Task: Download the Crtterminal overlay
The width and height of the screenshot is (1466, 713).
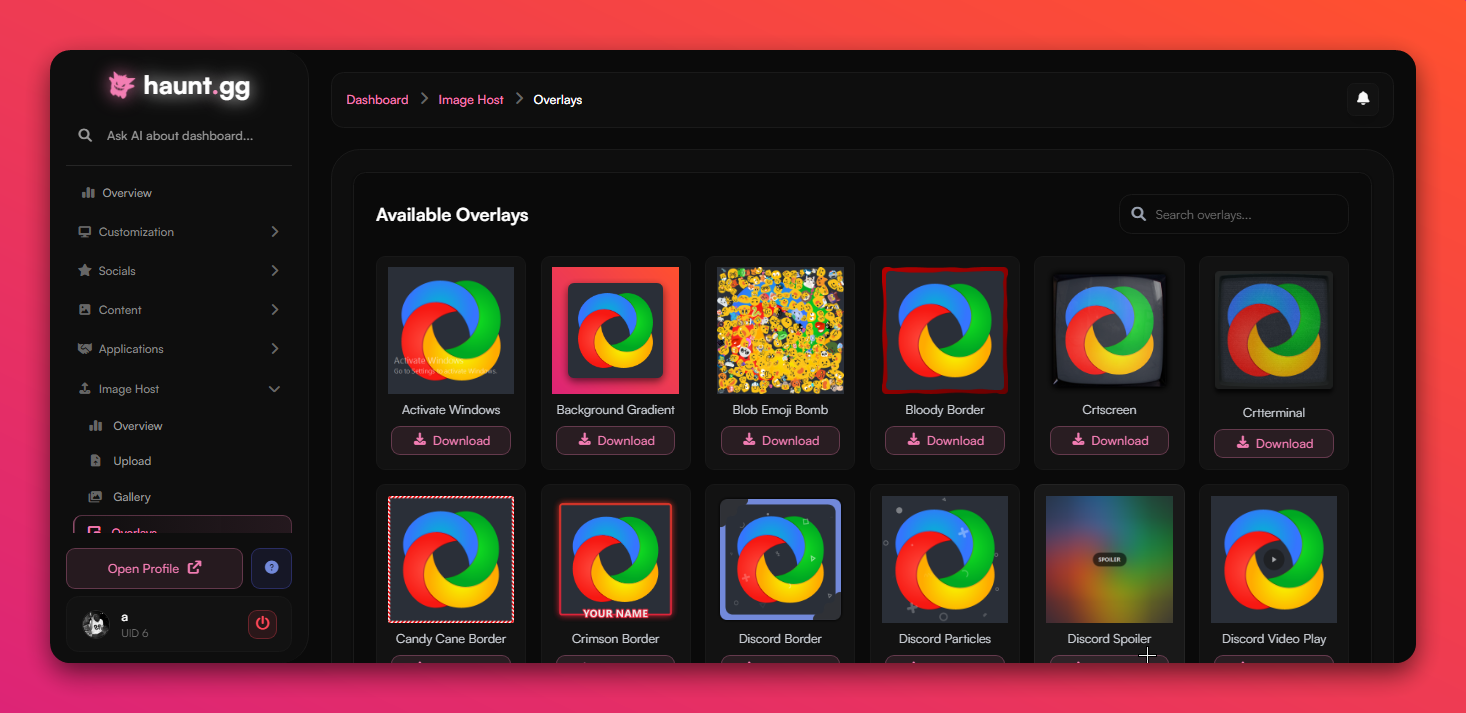Action: 1274,443
